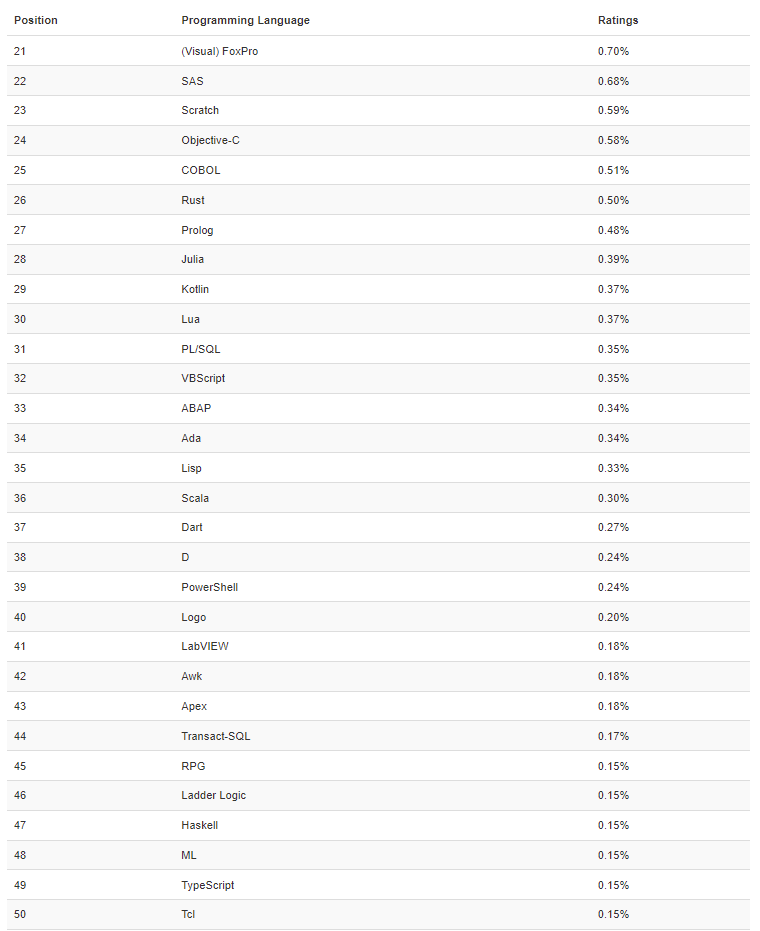
Task: Select the LabVIEW entry
Action: 205,646
